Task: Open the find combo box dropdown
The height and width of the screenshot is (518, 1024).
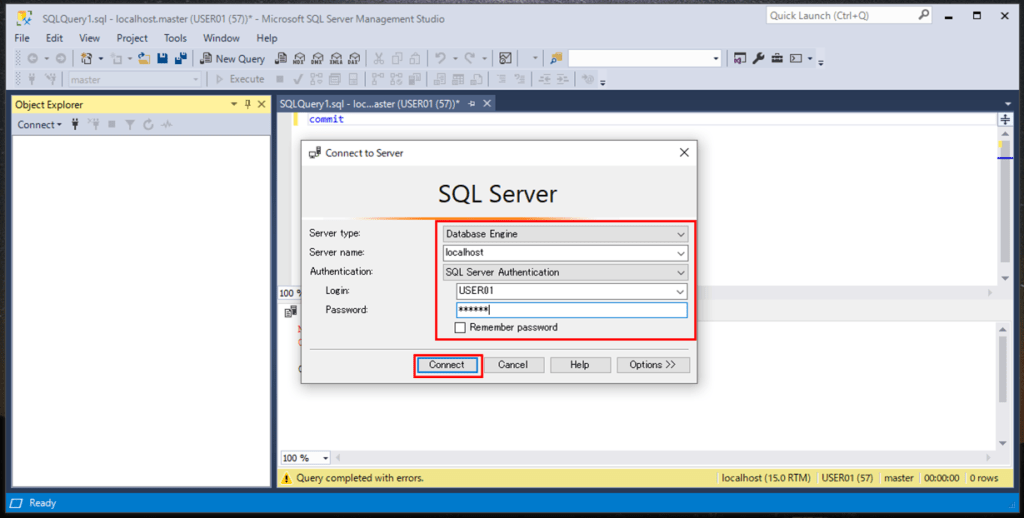Action: tap(715, 59)
